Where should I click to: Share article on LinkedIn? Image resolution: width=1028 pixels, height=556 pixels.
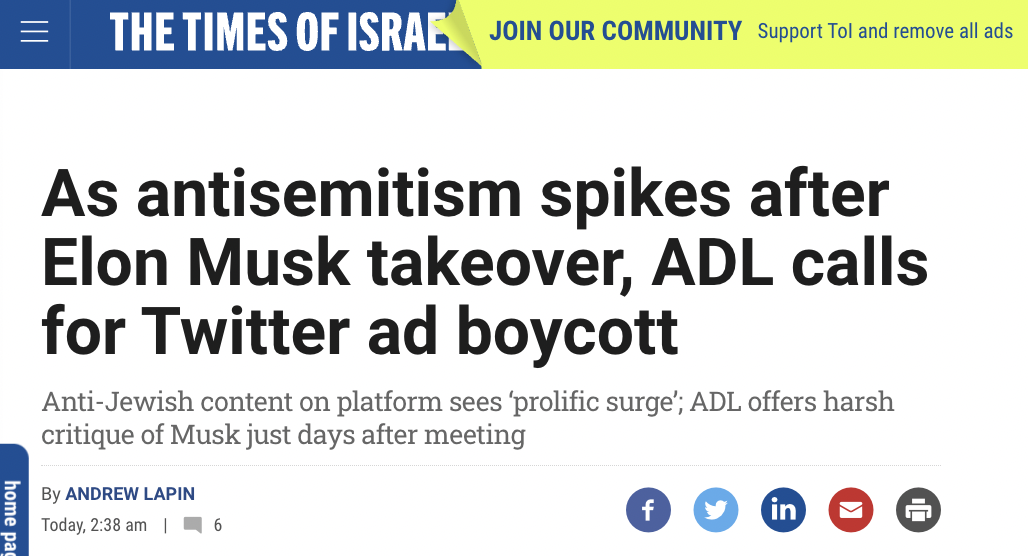[x=783, y=510]
